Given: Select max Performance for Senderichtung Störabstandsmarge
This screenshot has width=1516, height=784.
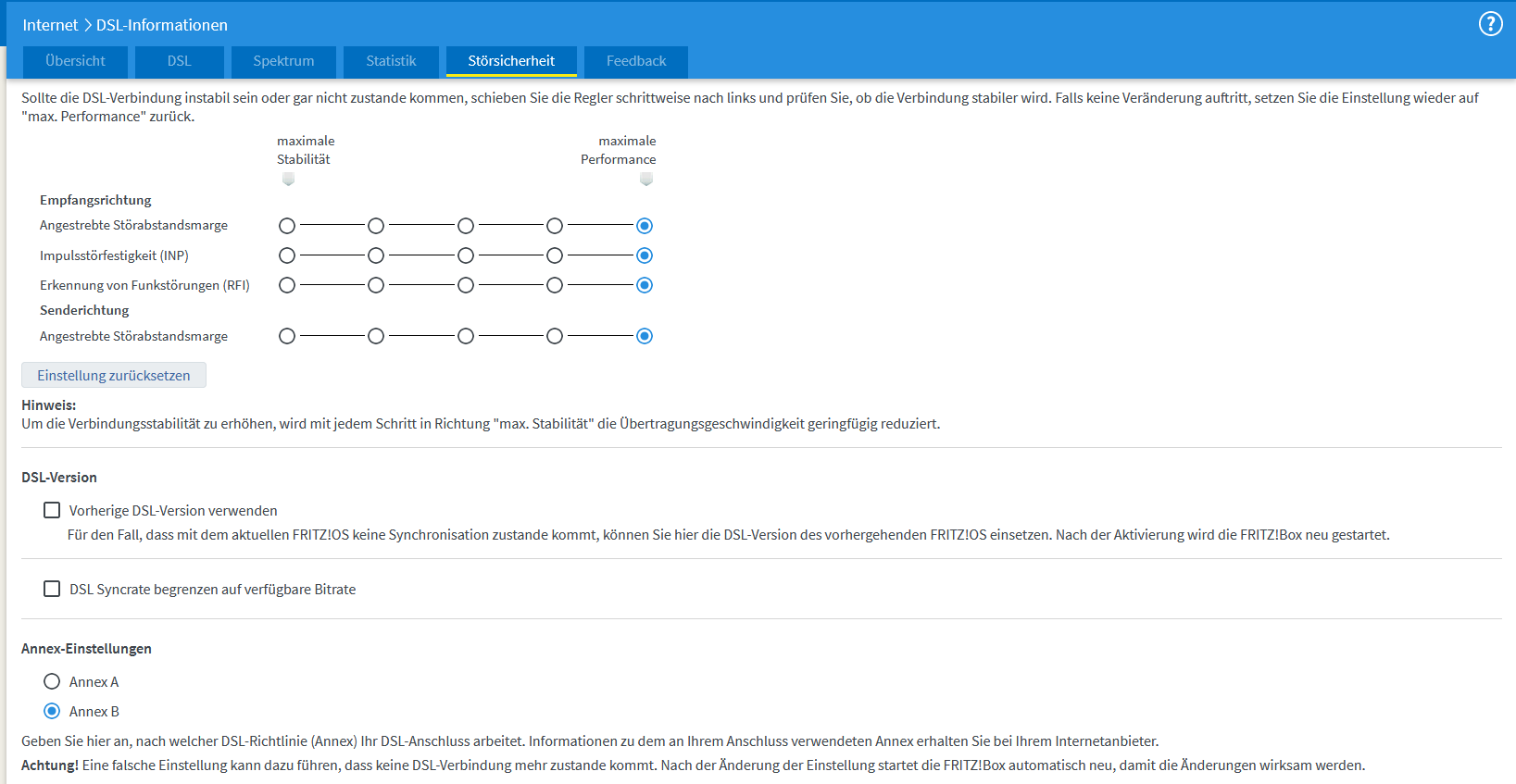Looking at the screenshot, I should pos(645,336).
